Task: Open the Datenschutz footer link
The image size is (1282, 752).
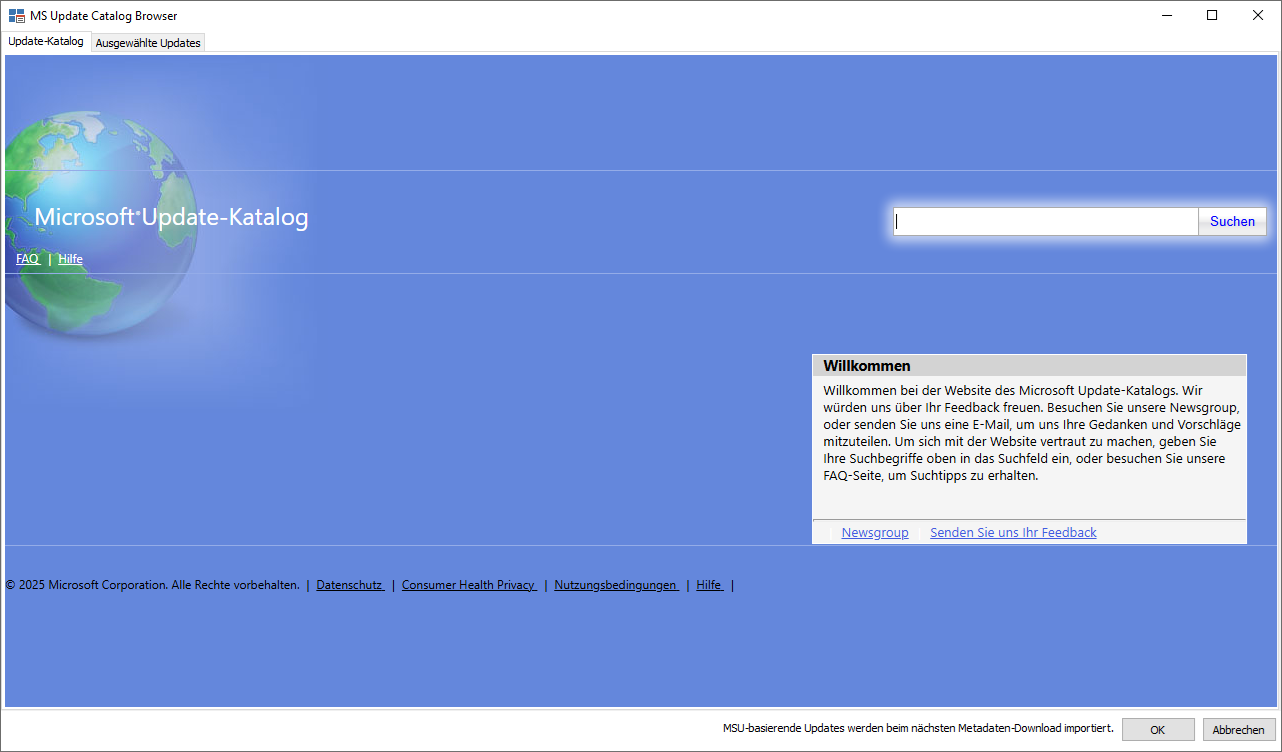Action: click(349, 586)
